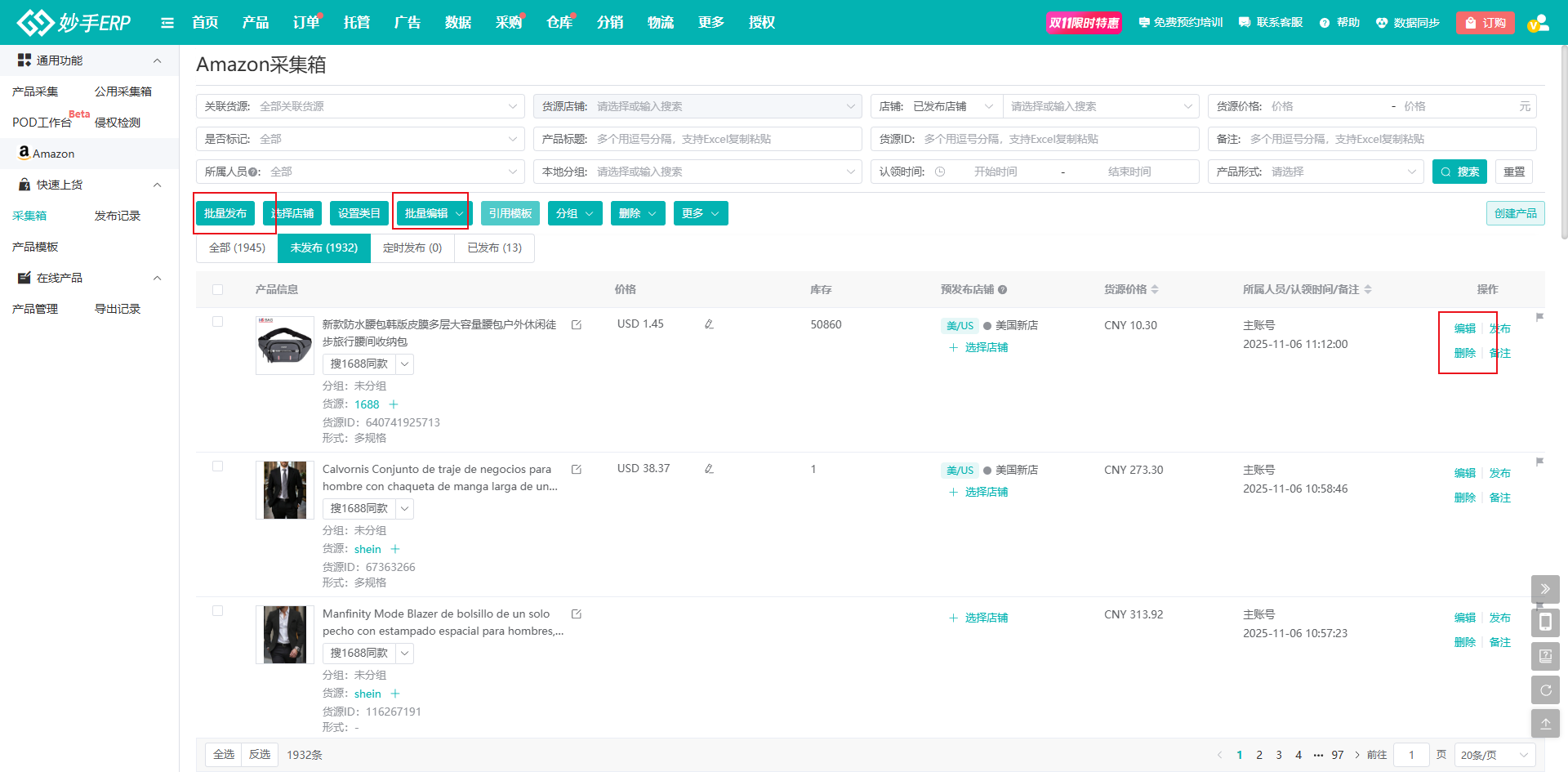Expand the 20条/页 page size selector

point(1494,755)
